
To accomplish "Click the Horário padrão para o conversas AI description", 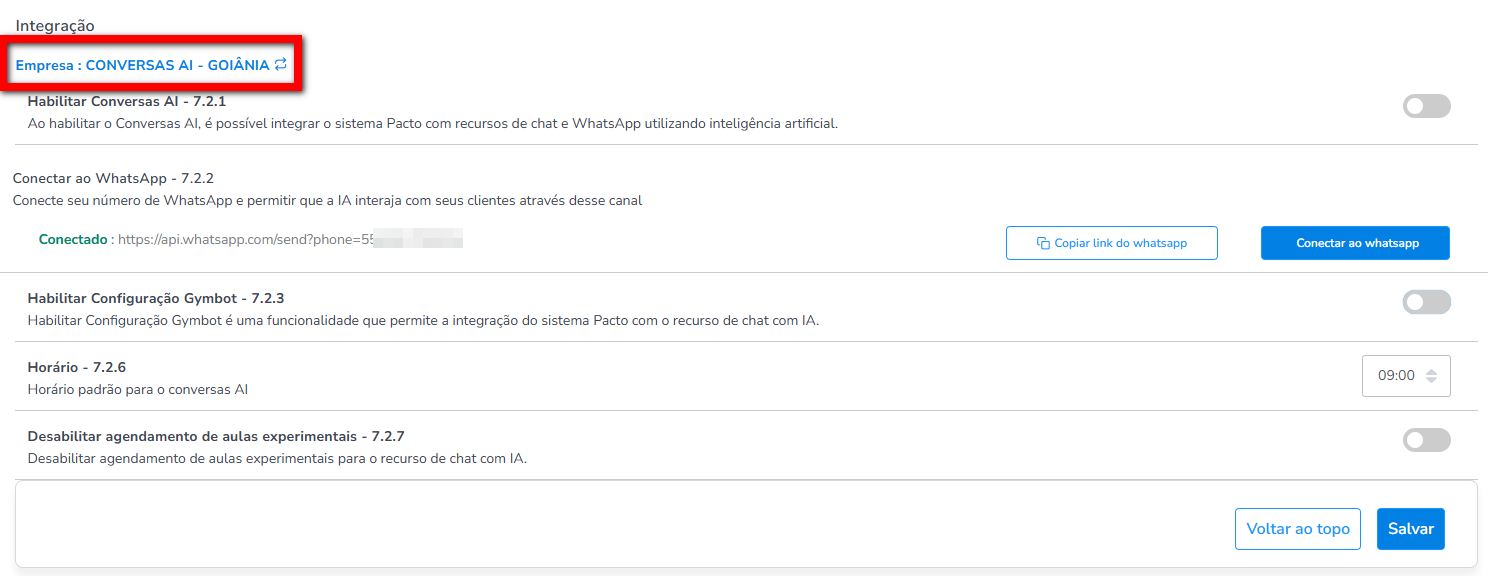I will coord(138,389).
